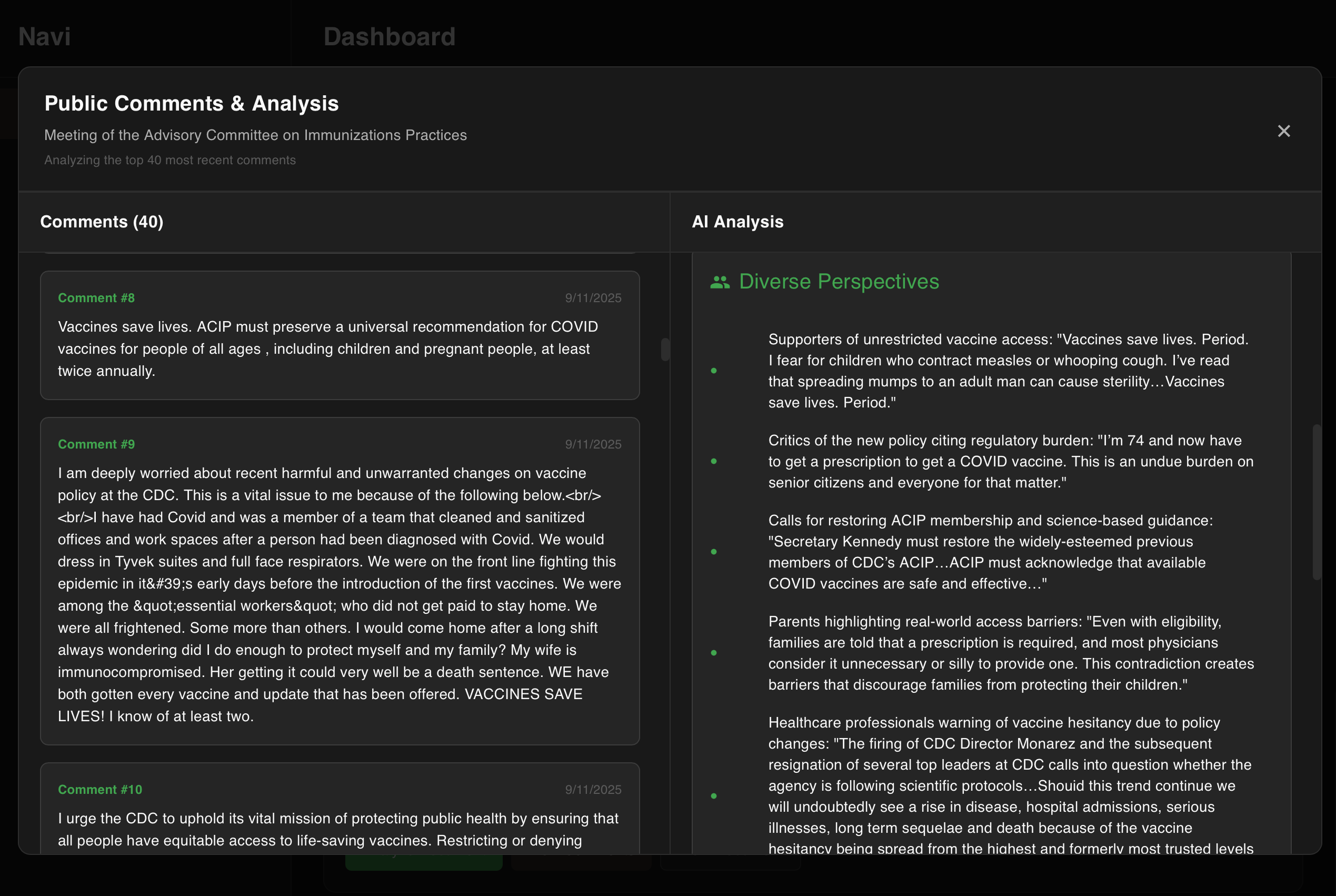The image size is (1336, 896).
Task: Click the Comment #8 date 9/11/2025
Action: [x=593, y=298]
